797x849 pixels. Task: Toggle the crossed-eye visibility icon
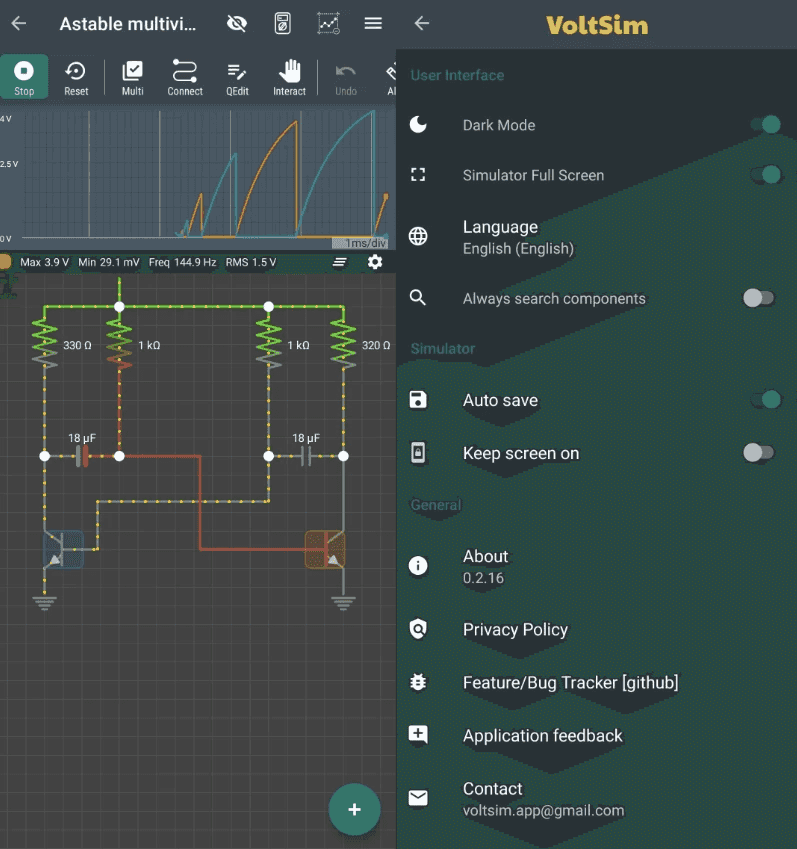(x=237, y=23)
